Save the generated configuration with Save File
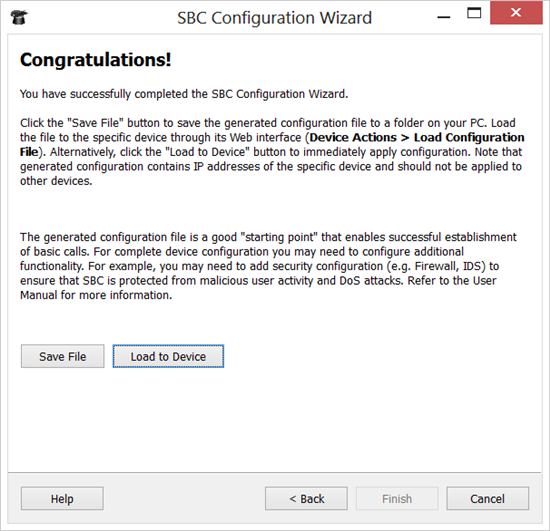 point(62,356)
